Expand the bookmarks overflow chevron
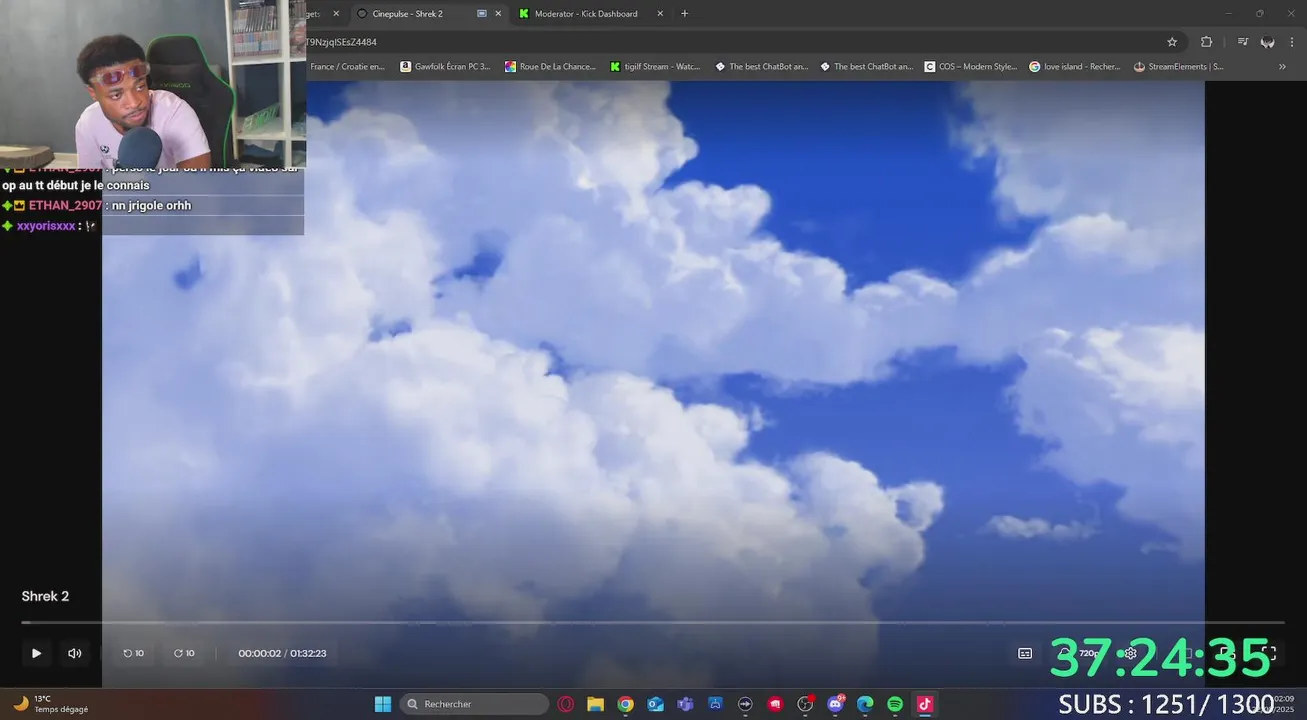The height and width of the screenshot is (720, 1307). (x=1282, y=67)
